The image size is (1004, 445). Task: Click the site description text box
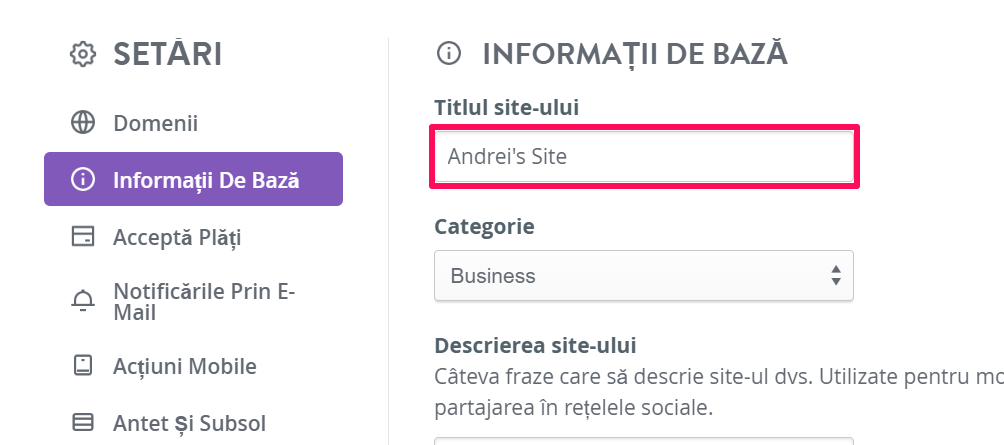point(644,441)
